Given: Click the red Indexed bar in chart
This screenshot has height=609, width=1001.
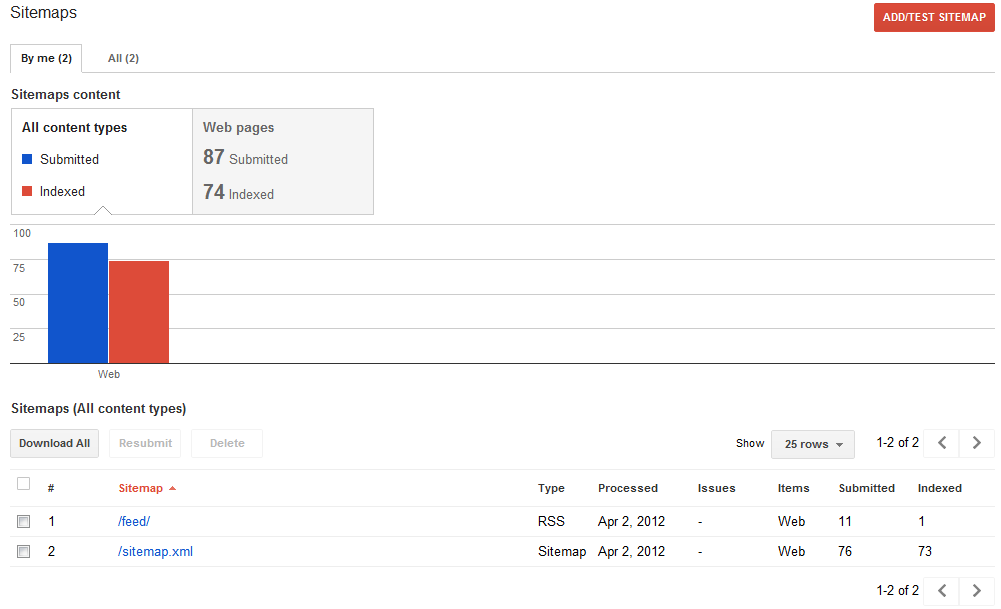Looking at the screenshot, I should tap(139, 312).
